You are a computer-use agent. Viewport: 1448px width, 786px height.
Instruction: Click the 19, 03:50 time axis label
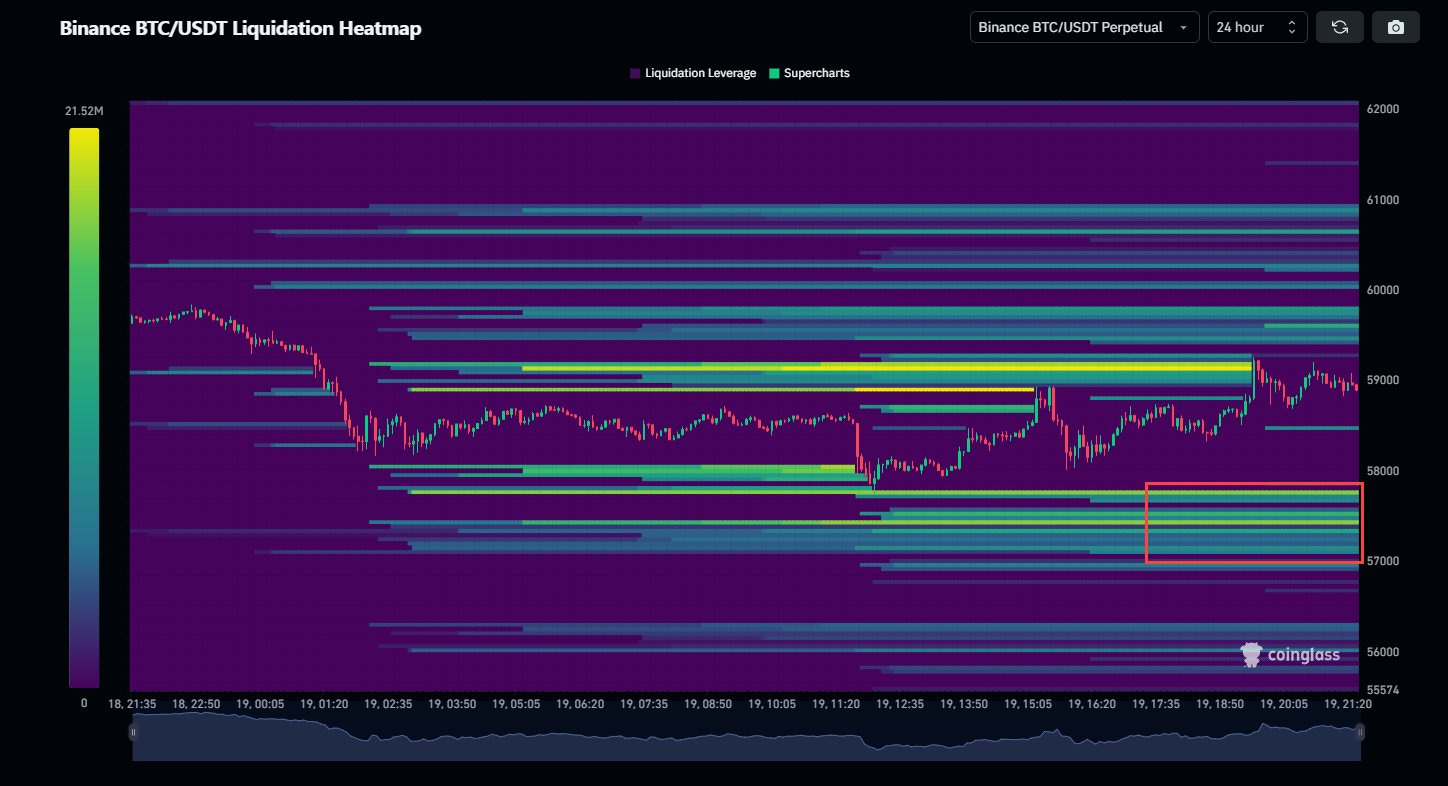point(454,704)
